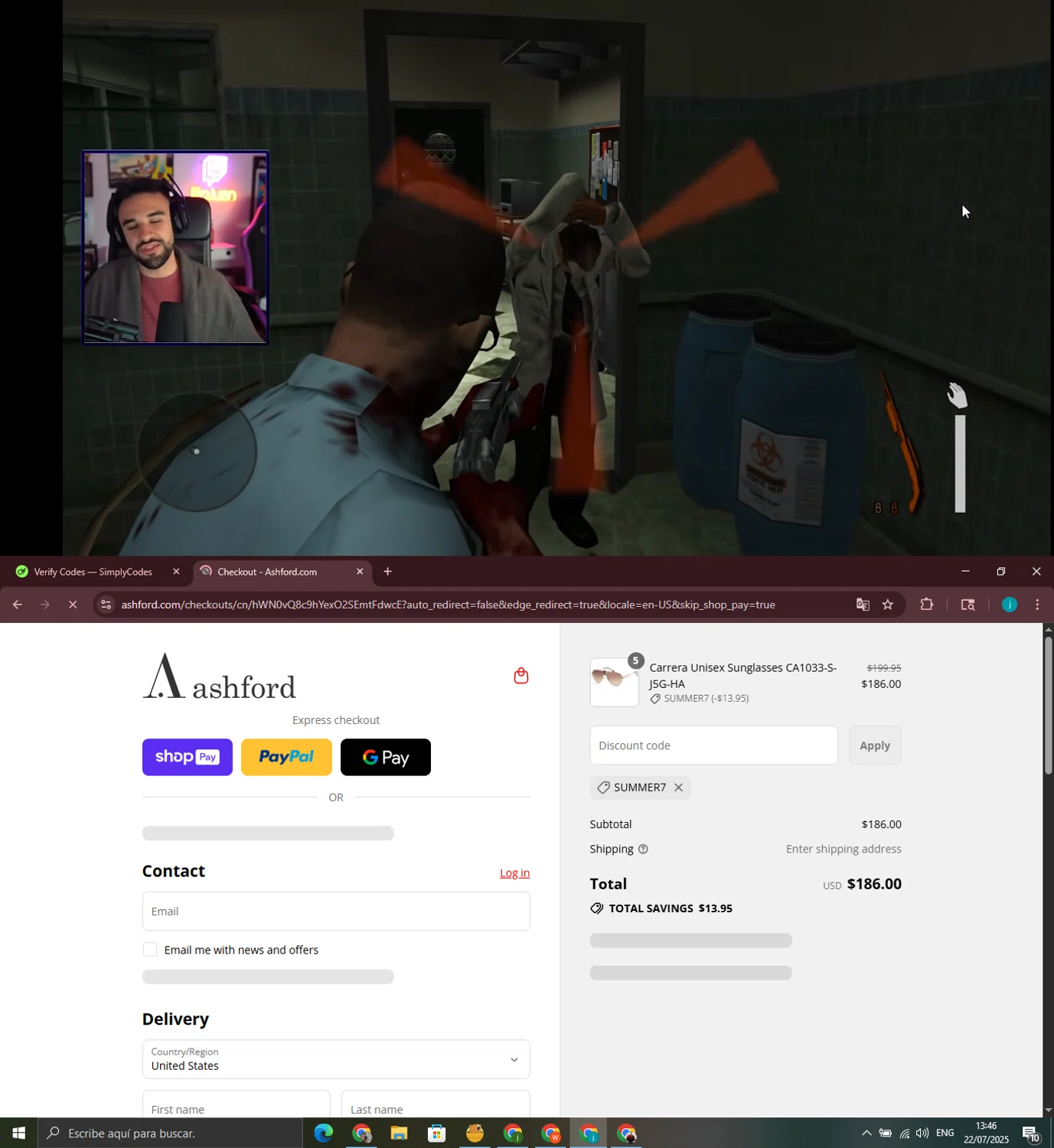Screen dimensions: 1054x1148
Task: Switch the ENG input language indicator
Action: point(945,1133)
